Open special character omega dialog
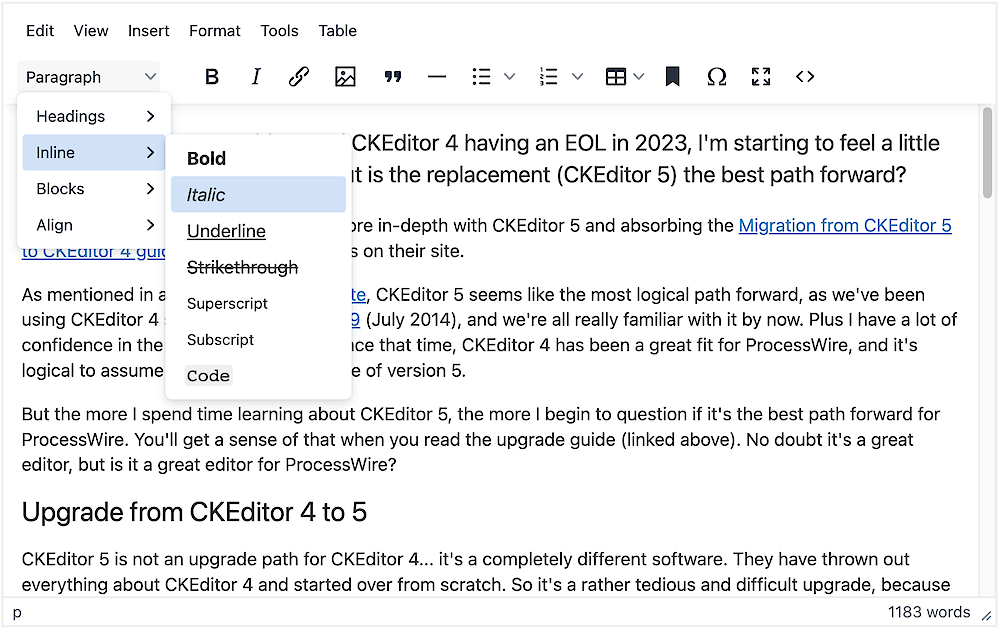 (717, 77)
